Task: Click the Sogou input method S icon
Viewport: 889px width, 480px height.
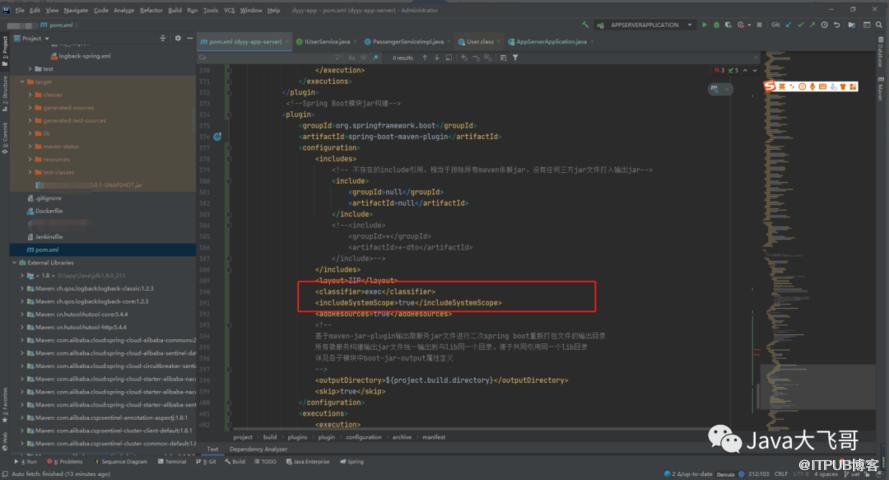Action: 769,87
